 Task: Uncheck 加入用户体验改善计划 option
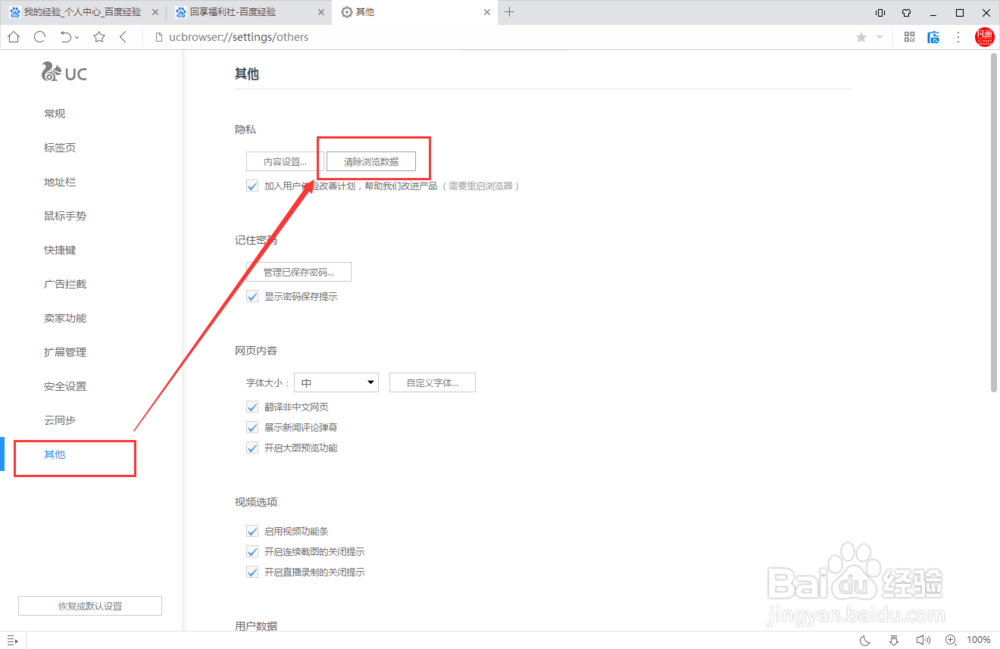[252, 185]
